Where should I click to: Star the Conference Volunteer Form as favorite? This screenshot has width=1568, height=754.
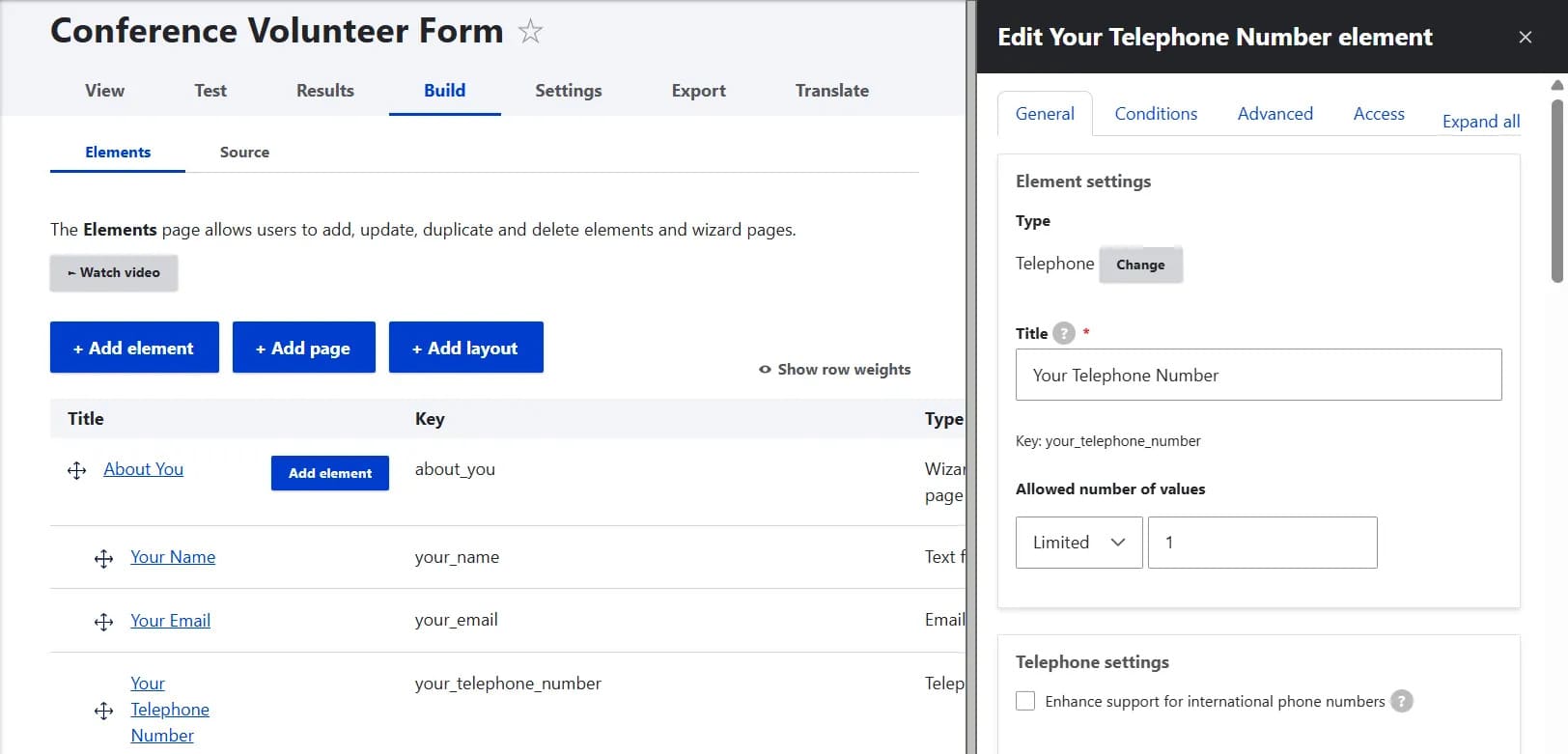(x=530, y=31)
